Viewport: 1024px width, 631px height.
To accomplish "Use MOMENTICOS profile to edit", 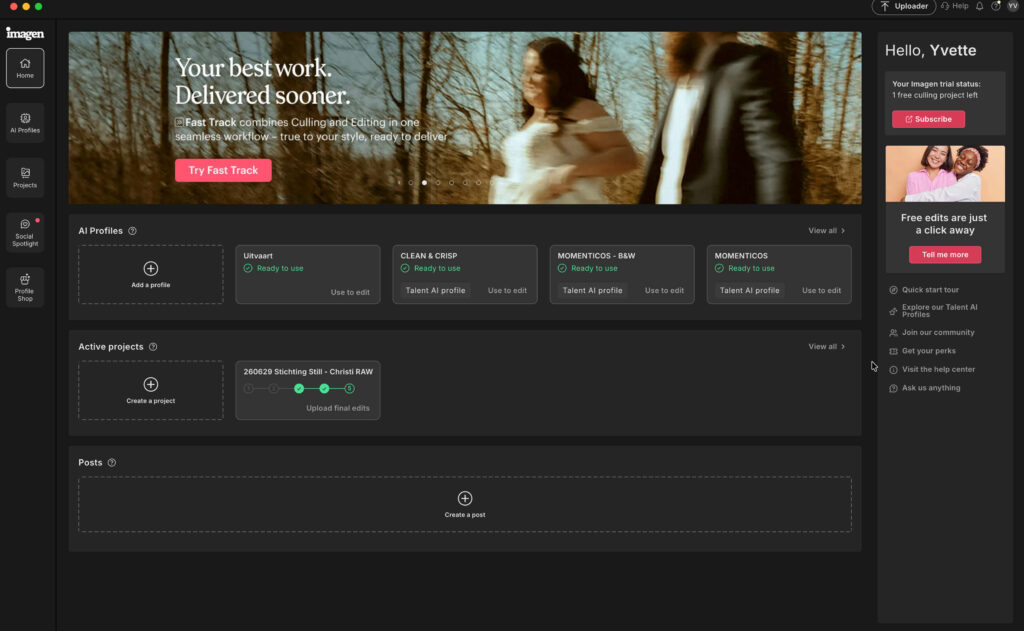I will 822,291.
